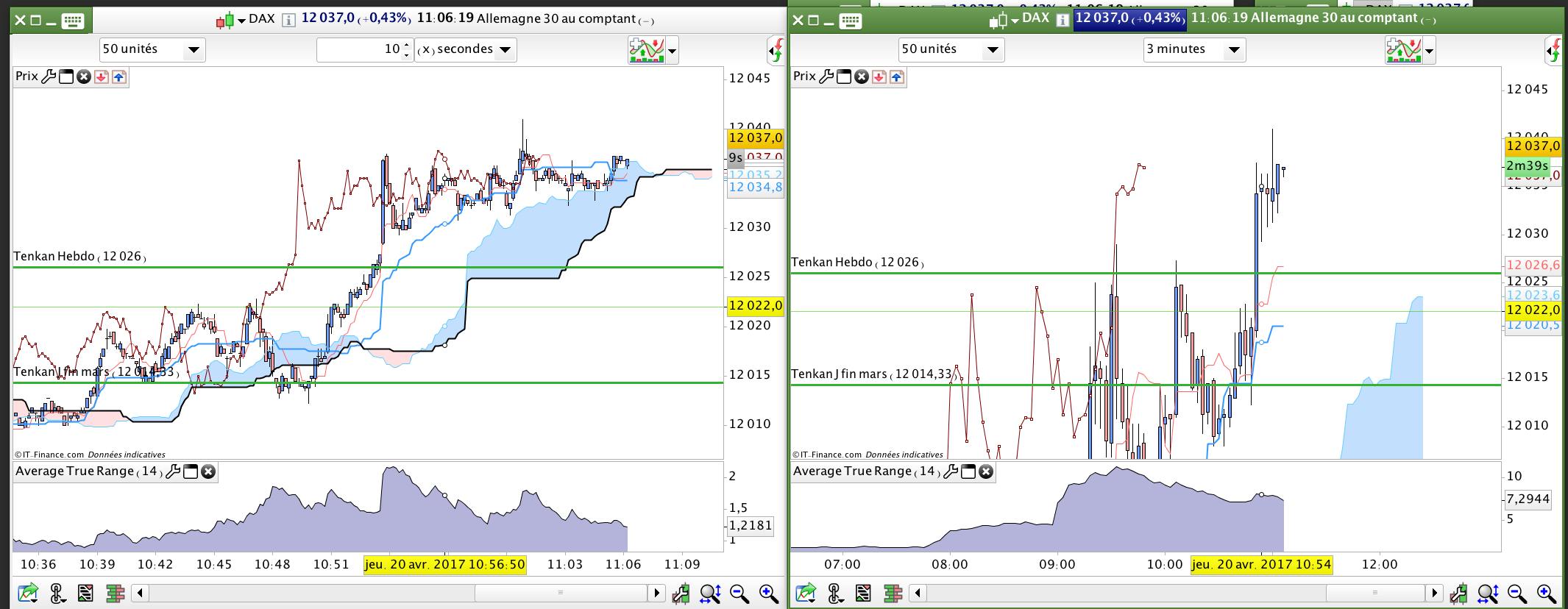The height and width of the screenshot is (609, 1568).
Task: Zoom out on the right chart timeline
Action: (1516, 593)
